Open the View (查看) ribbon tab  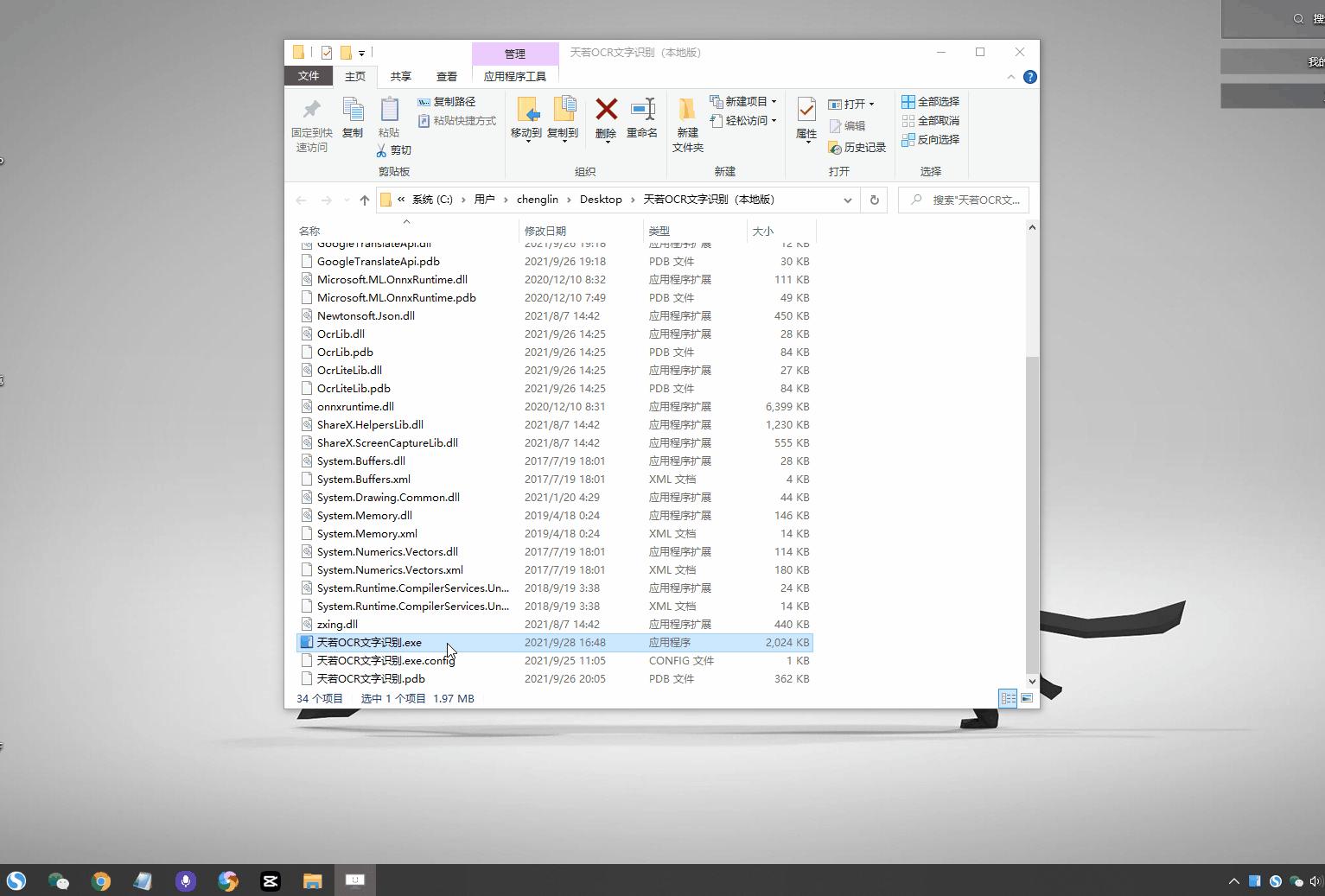pyautogui.click(x=446, y=76)
